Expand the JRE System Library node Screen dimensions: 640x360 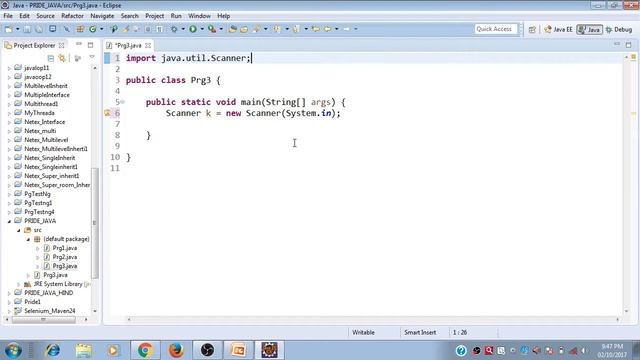point(19,284)
